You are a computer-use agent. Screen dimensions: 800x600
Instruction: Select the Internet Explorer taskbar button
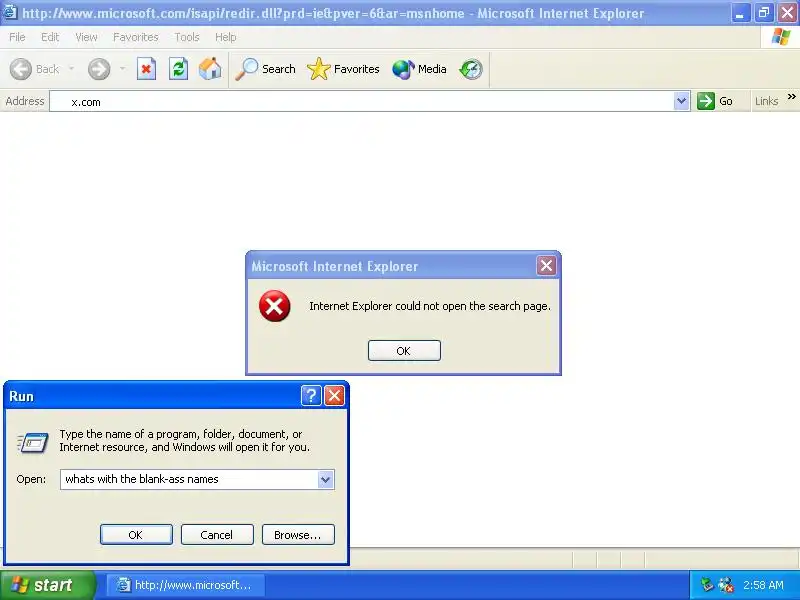[x=186, y=585]
